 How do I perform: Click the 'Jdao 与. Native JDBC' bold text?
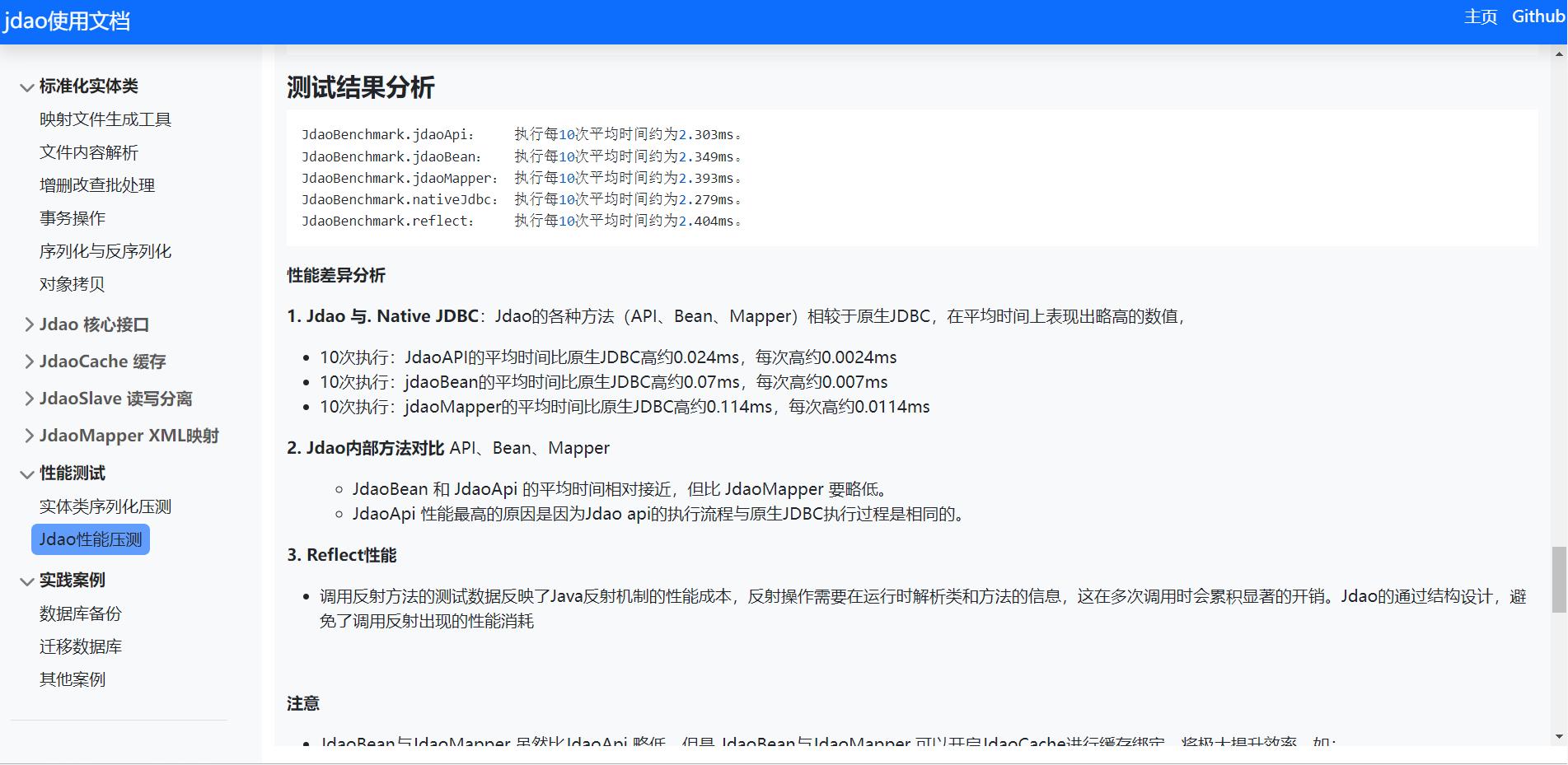[x=392, y=316]
